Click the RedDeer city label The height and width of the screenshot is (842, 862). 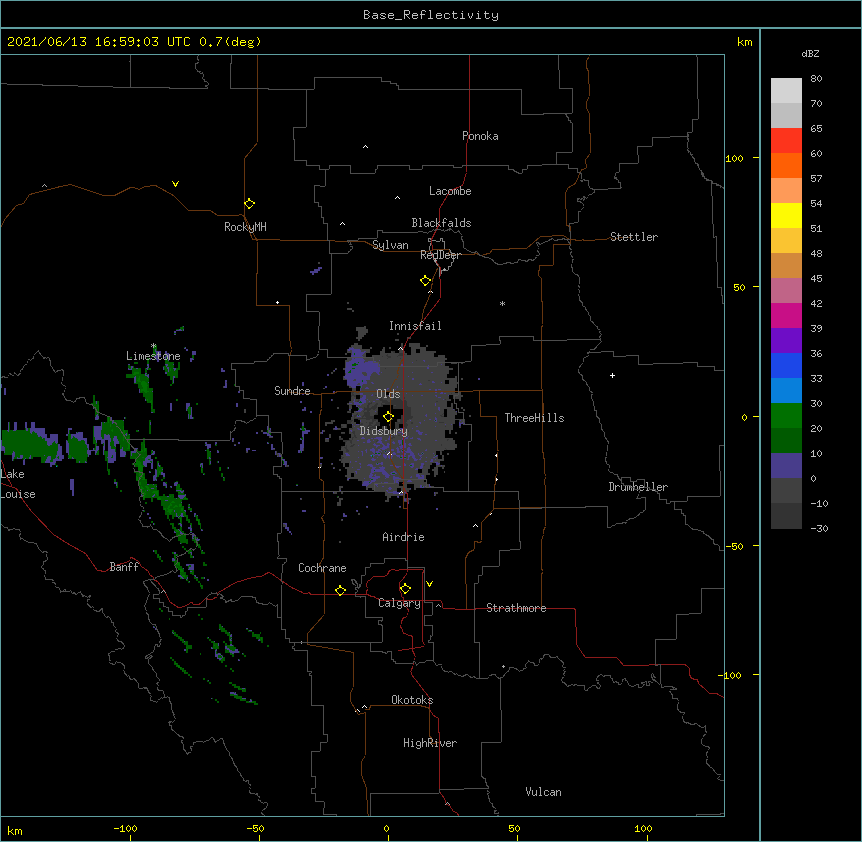tap(440, 255)
